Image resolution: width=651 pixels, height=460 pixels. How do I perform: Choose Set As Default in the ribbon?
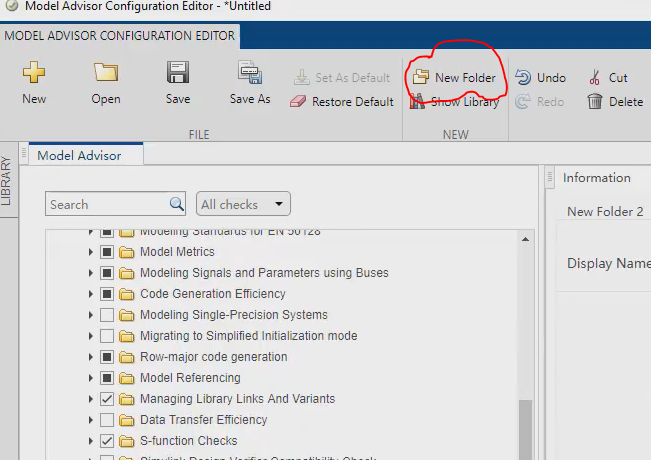342,78
